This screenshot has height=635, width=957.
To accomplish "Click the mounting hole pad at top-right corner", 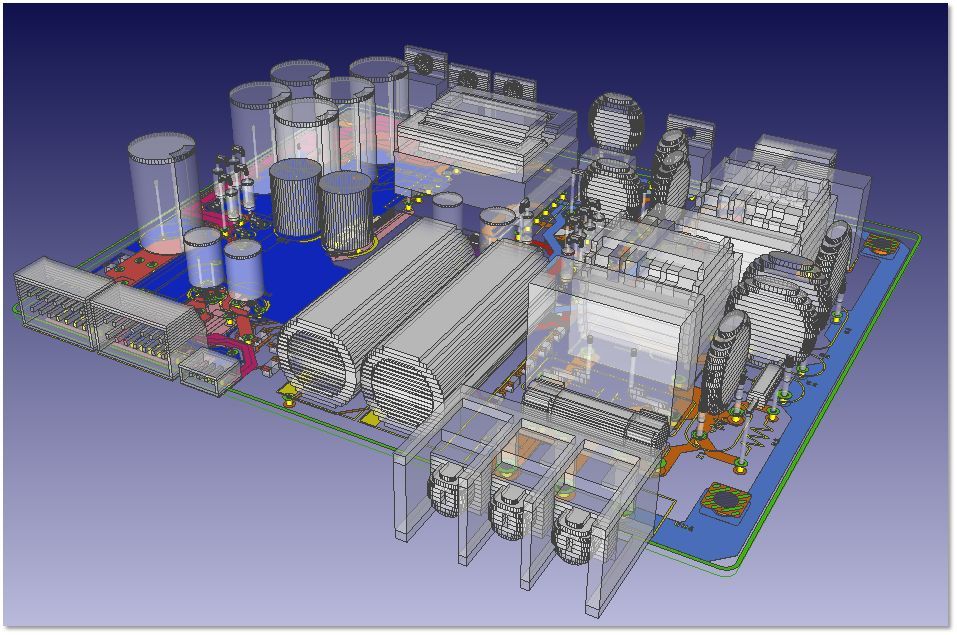I will [x=881, y=245].
